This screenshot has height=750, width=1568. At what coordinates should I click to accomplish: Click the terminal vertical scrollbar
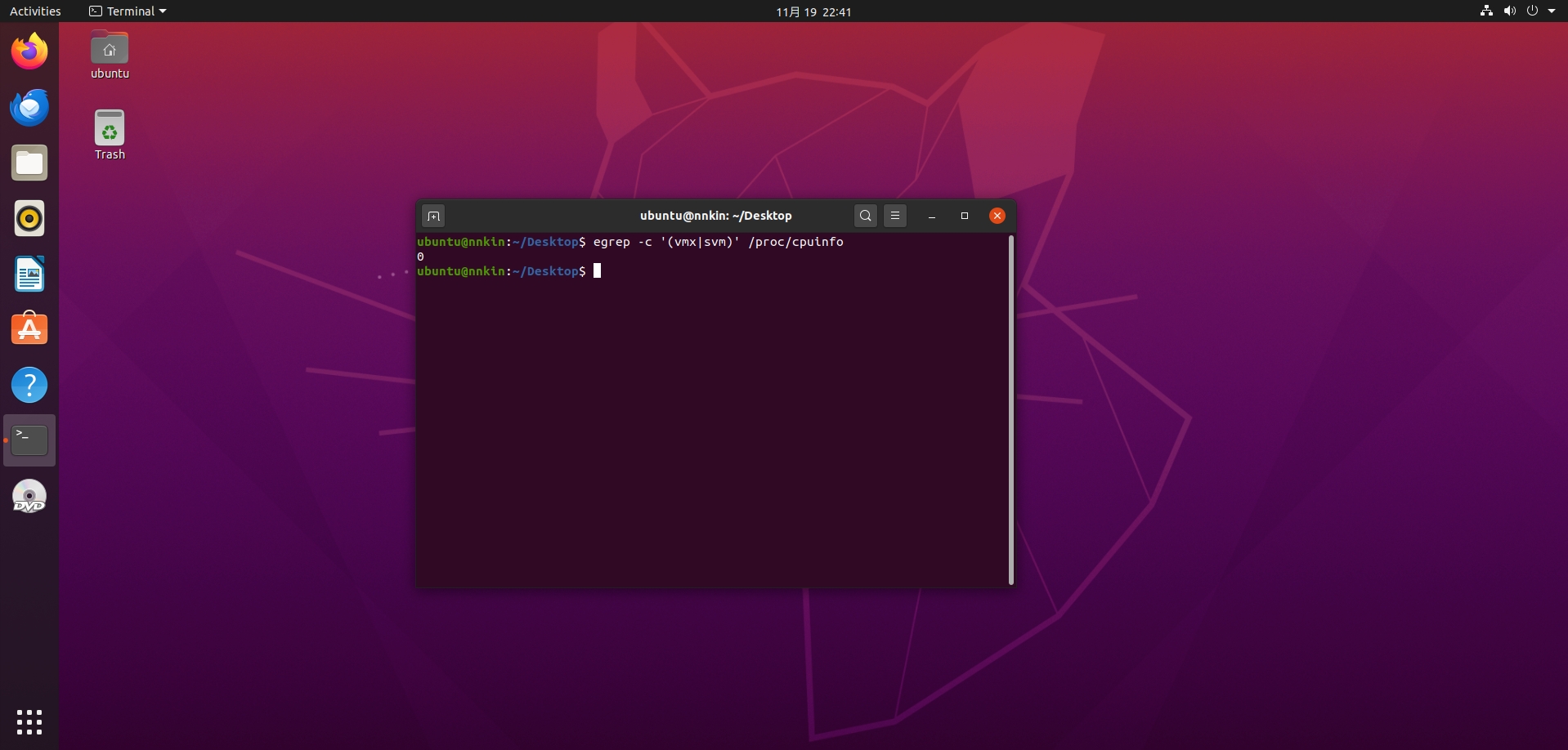1011,408
